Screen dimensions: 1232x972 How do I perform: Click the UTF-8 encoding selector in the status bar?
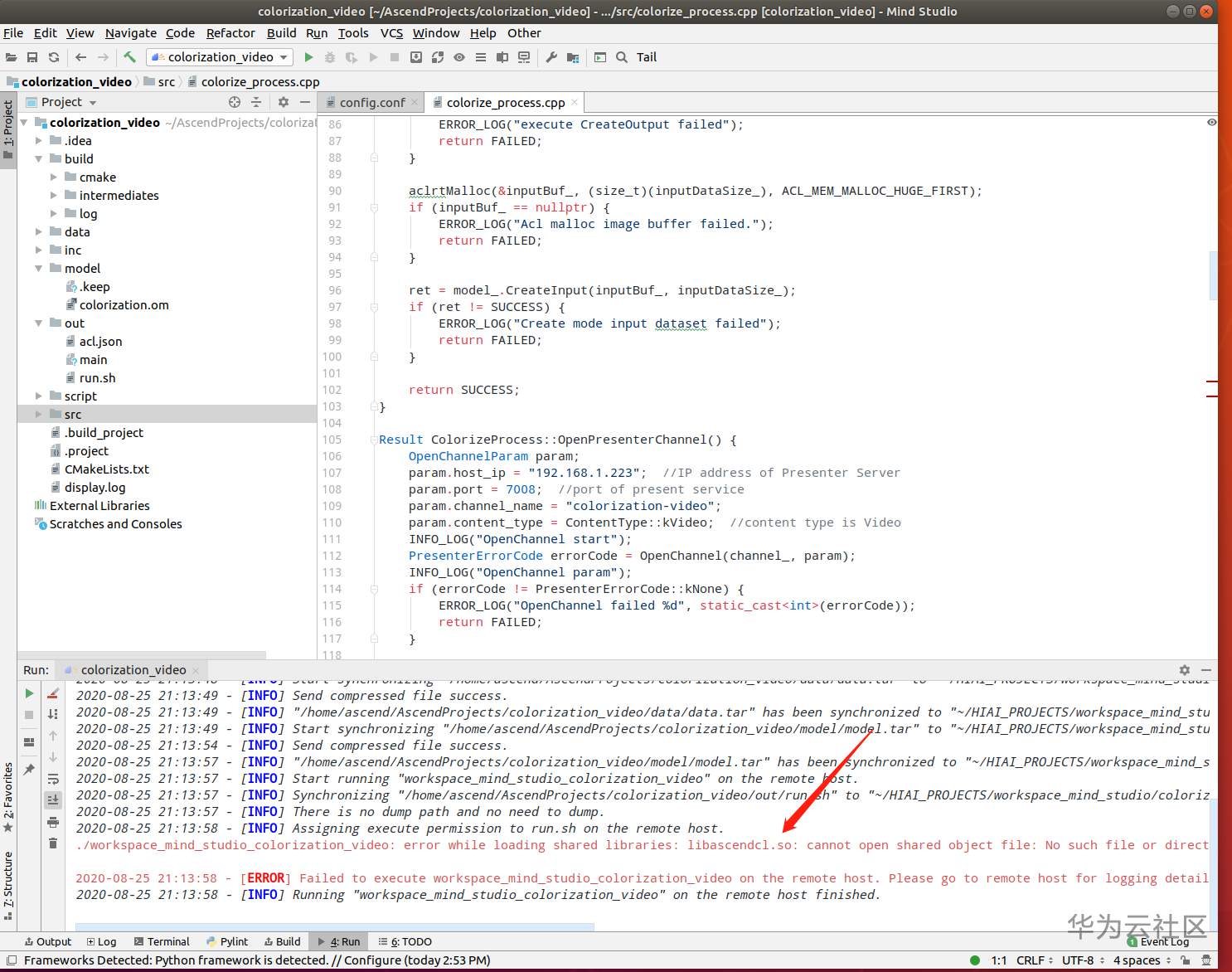[1078, 960]
